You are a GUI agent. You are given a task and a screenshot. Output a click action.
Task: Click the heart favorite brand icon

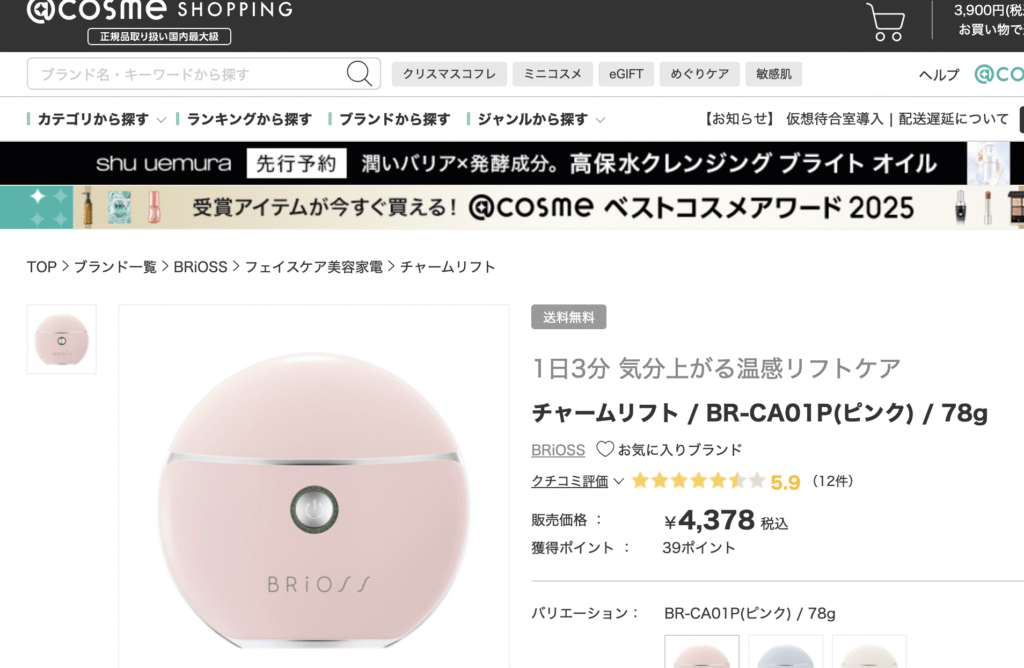tap(605, 449)
